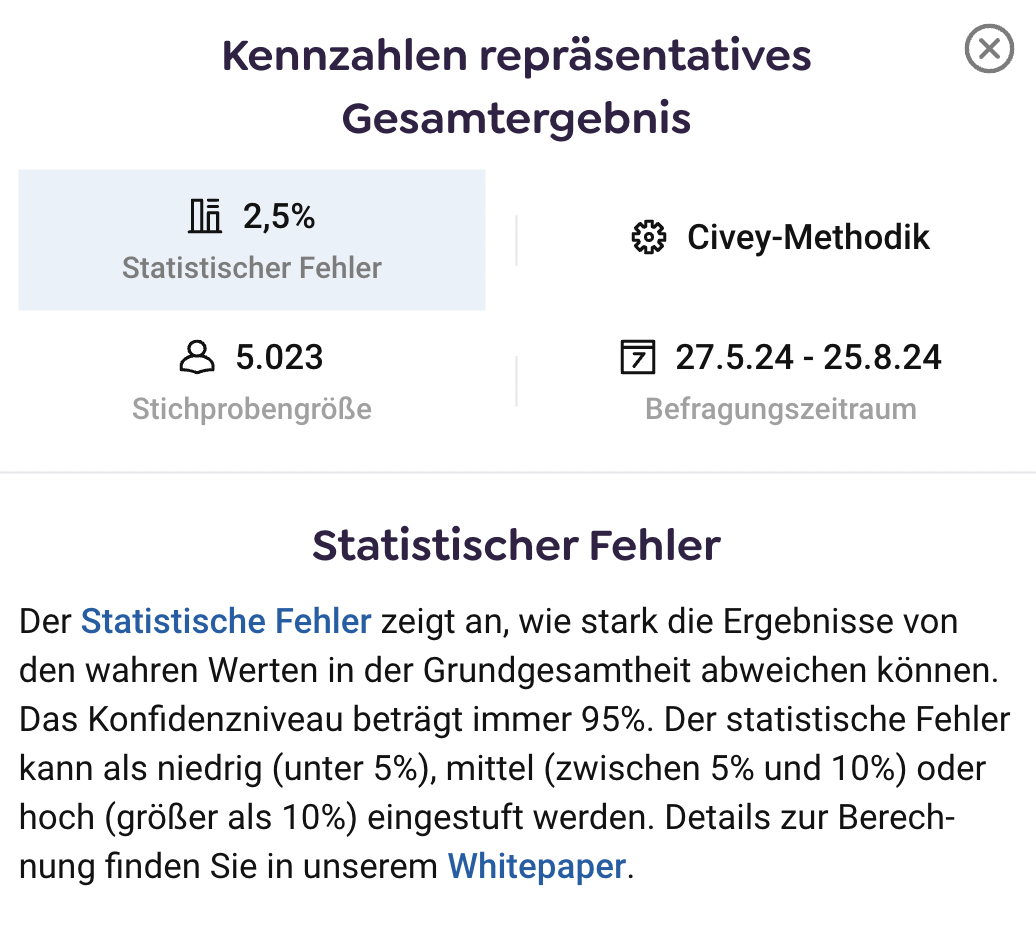Select the Statistischer Fehler tile showing 2,5%
The image size is (1036, 952).
pos(251,239)
